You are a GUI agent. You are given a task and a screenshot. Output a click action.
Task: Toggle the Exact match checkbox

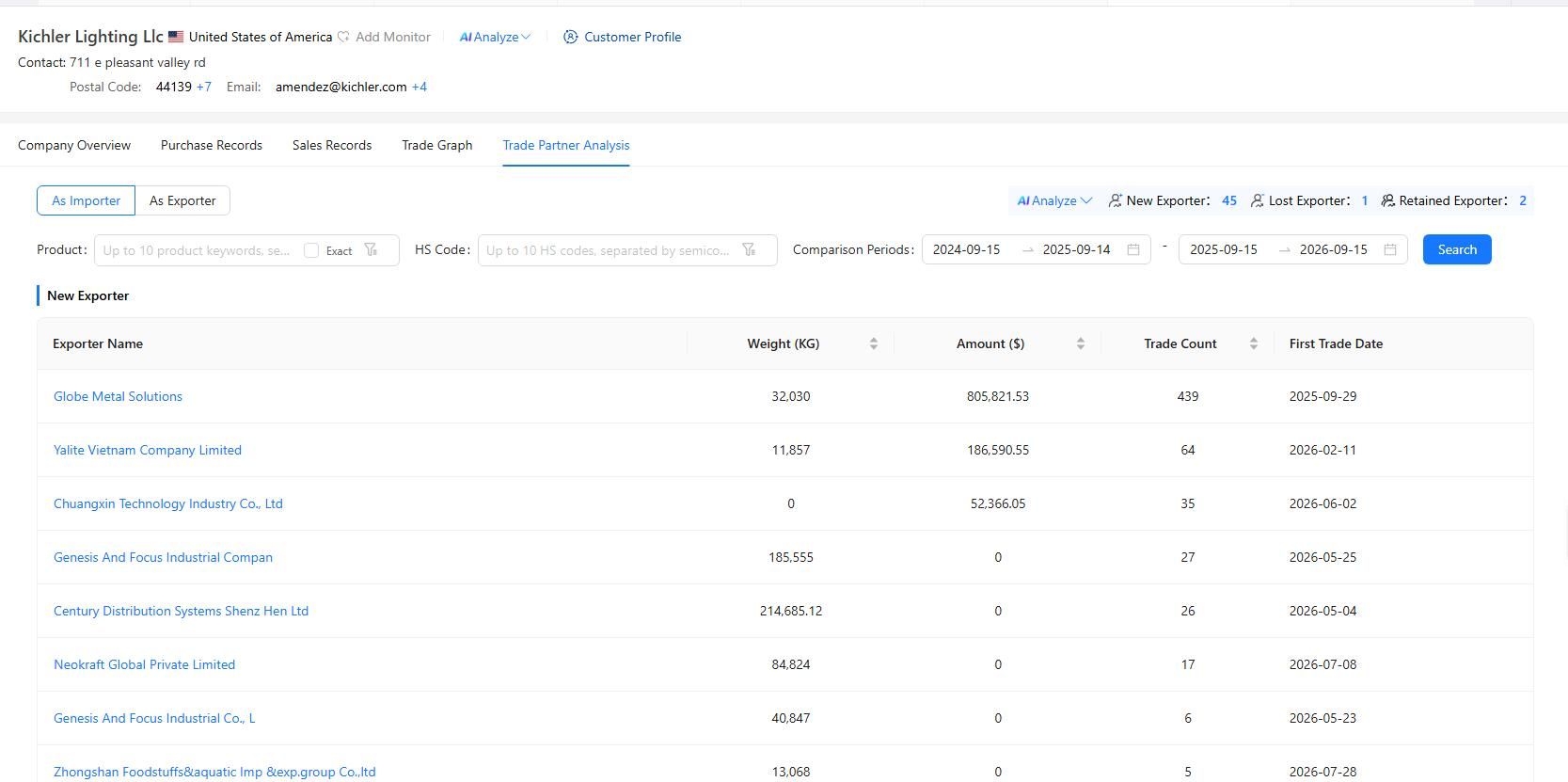coord(311,250)
